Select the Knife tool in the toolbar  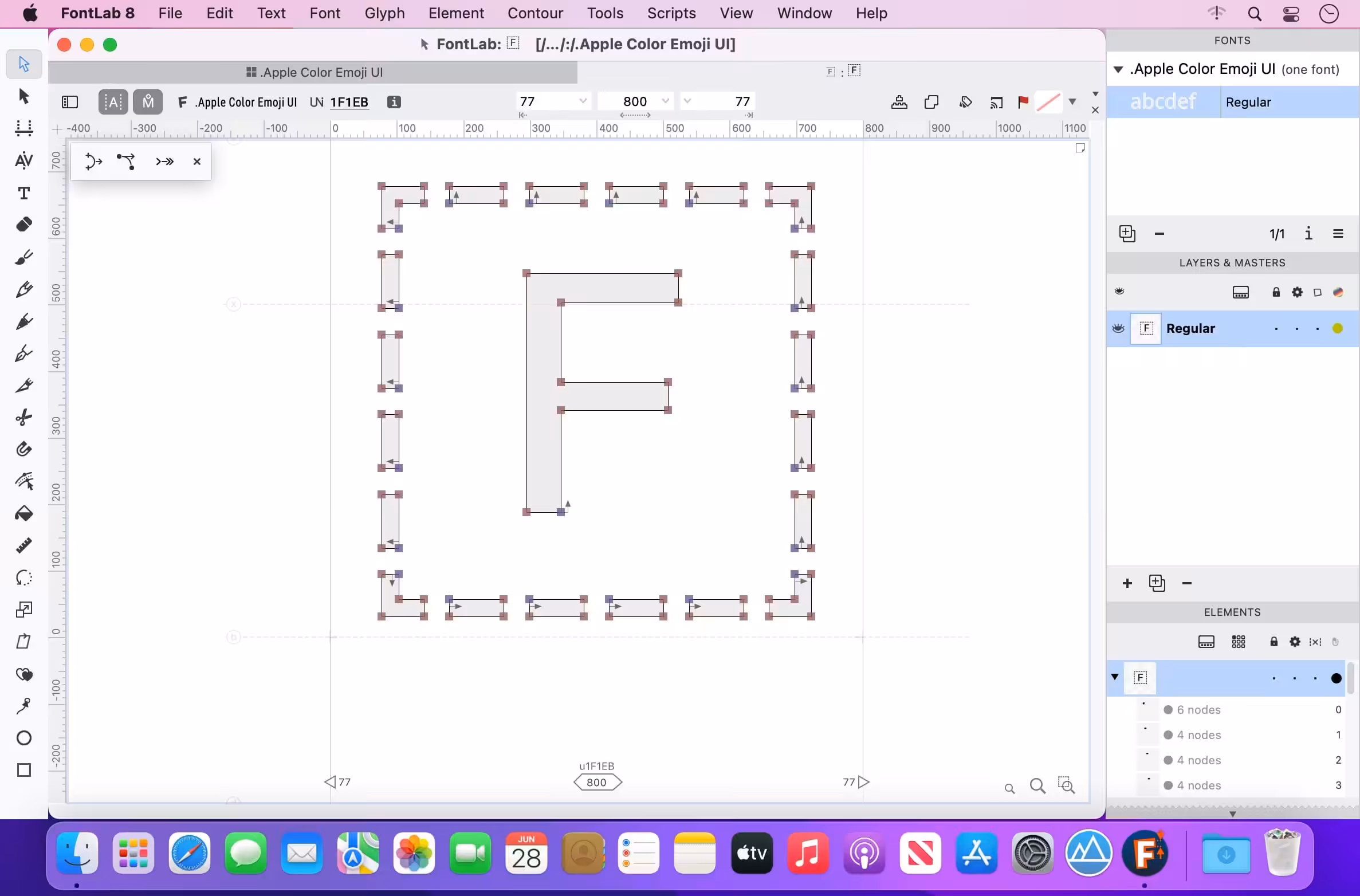(x=23, y=386)
